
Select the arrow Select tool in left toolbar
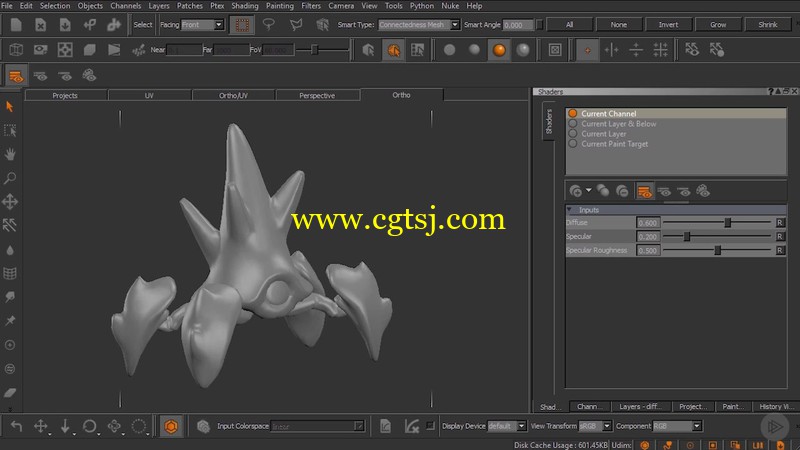click(10, 107)
